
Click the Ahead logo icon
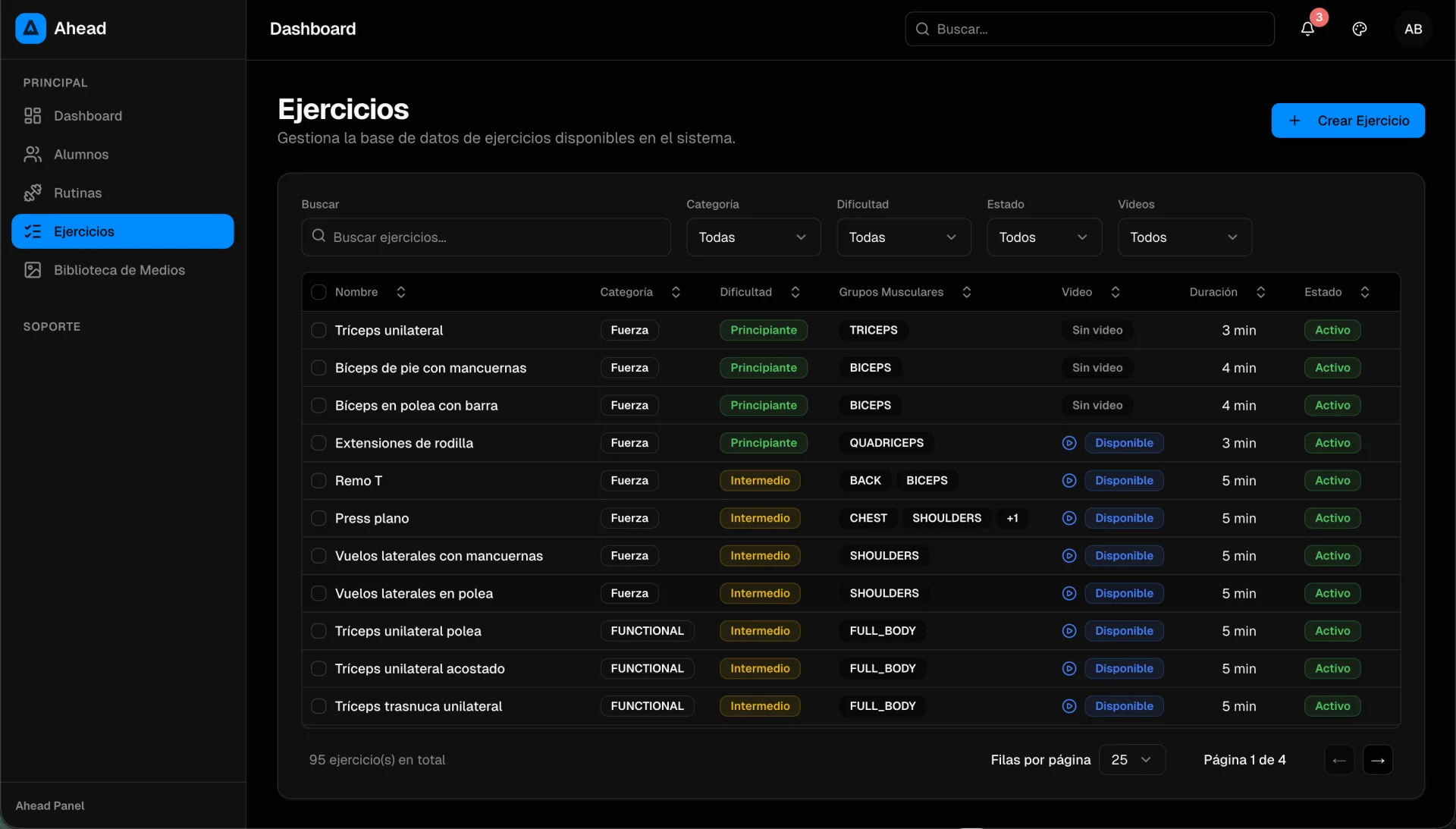(x=30, y=29)
